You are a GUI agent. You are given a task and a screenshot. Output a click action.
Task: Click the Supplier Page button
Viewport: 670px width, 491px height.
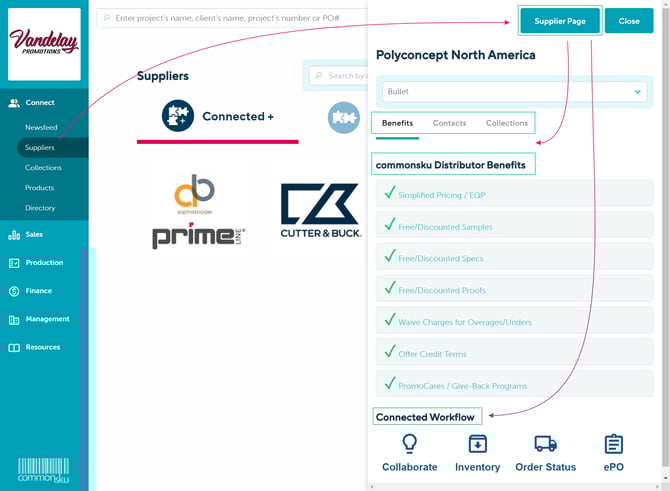(560, 20)
